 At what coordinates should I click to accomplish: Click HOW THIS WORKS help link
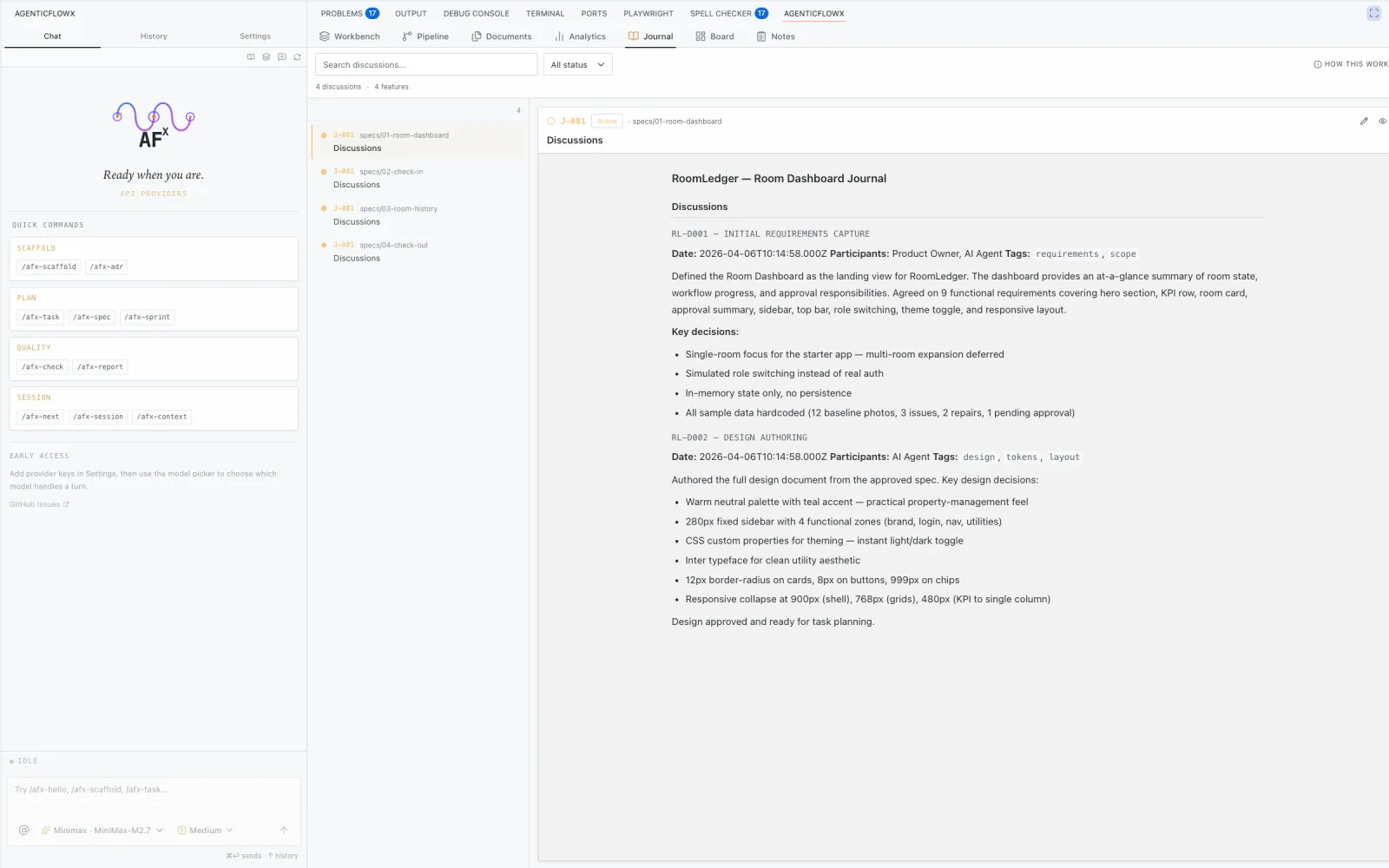(x=1356, y=64)
